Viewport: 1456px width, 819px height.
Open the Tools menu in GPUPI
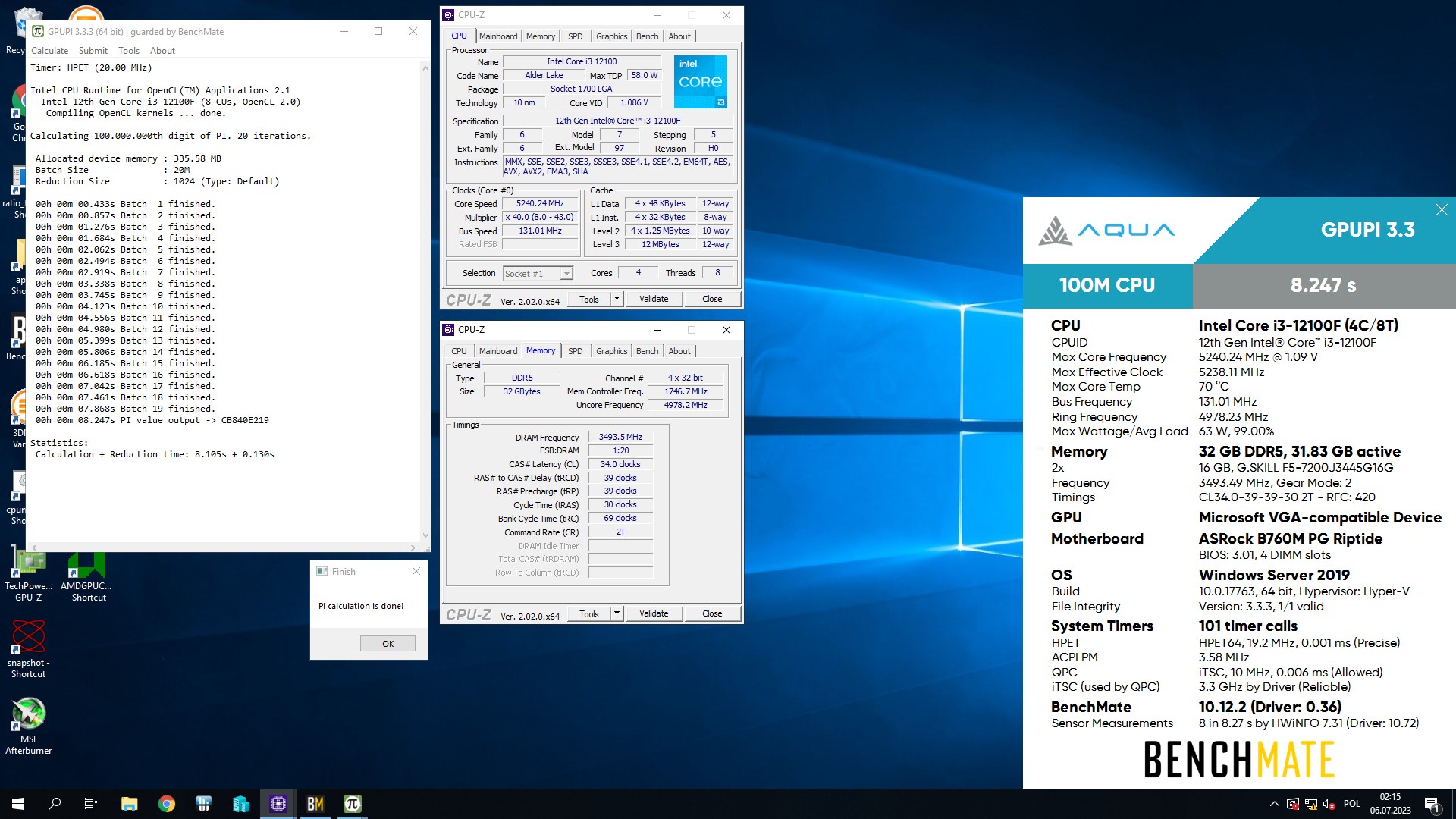[128, 51]
